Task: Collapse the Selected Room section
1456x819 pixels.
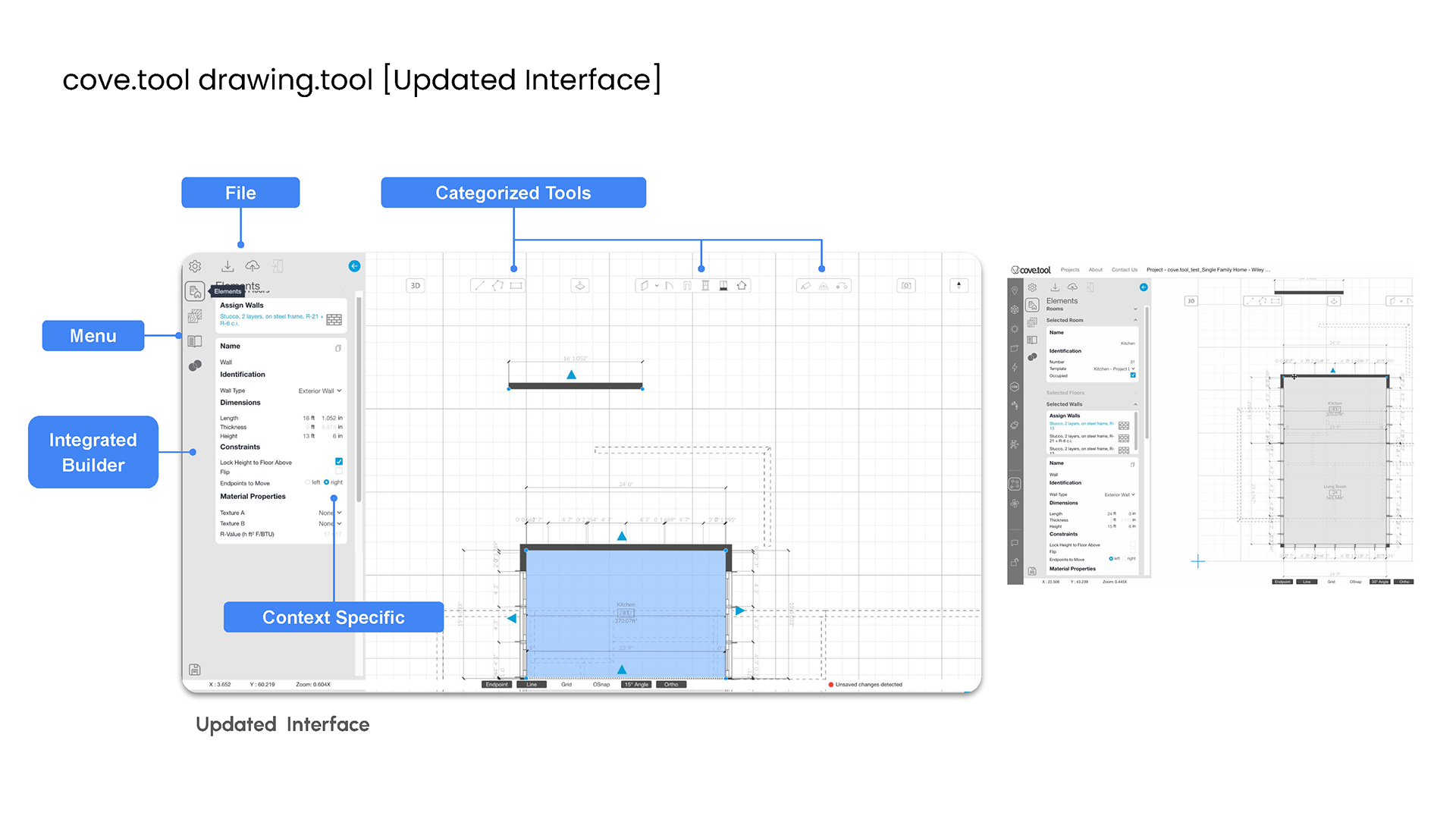Action: point(1135,320)
